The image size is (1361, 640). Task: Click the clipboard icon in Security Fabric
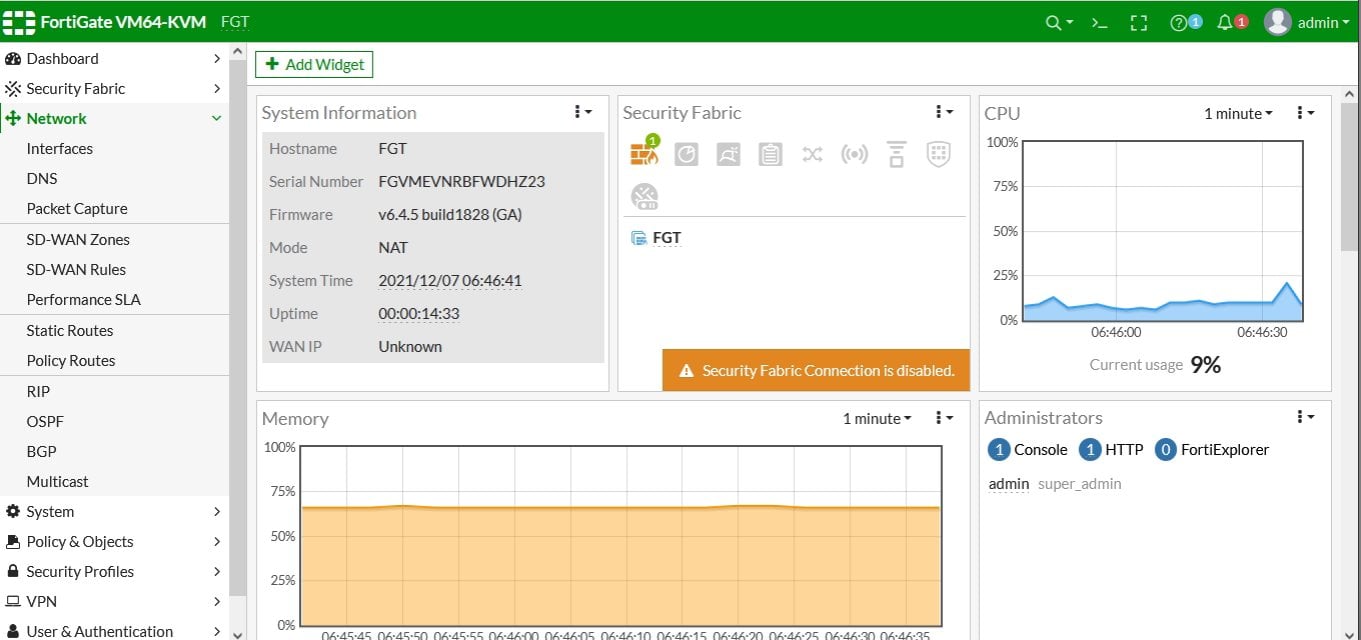pyautogui.click(x=770, y=154)
